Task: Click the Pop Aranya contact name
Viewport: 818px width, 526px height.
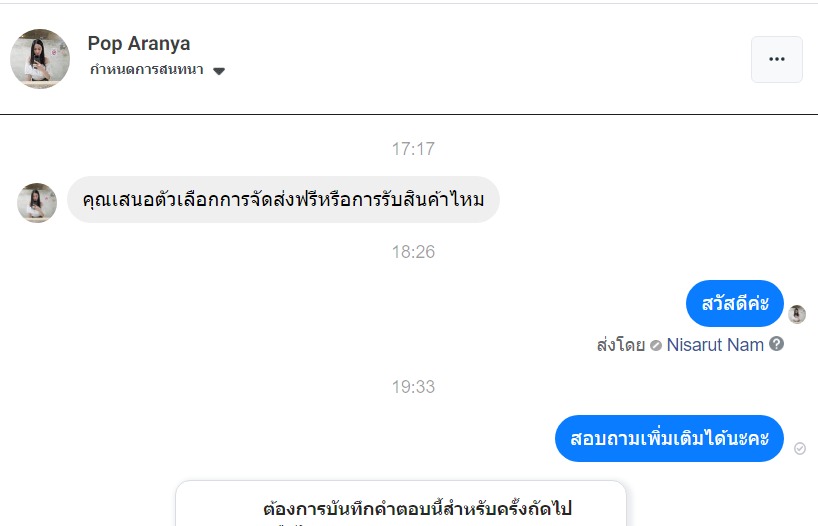Action: [139, 43]
